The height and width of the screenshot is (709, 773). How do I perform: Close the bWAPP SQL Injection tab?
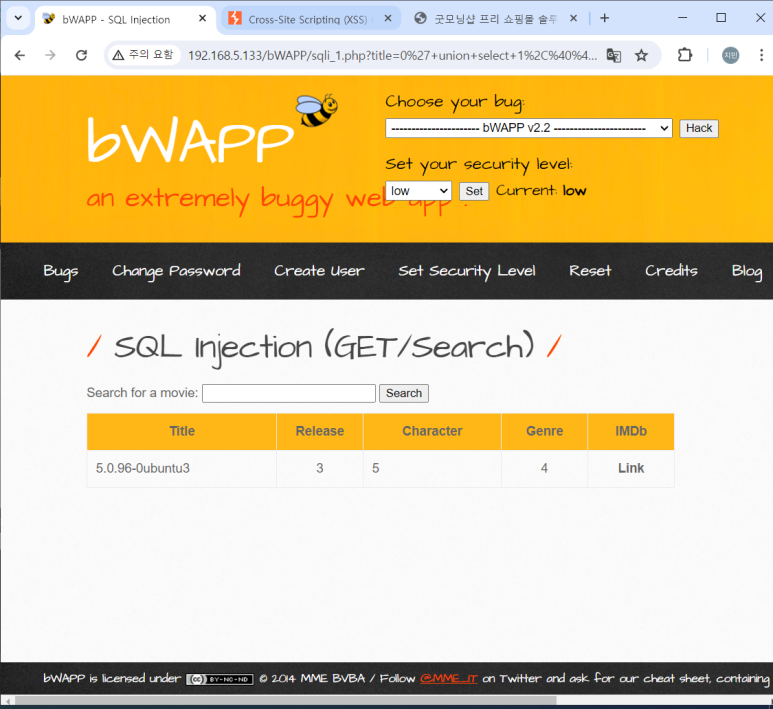202,18
